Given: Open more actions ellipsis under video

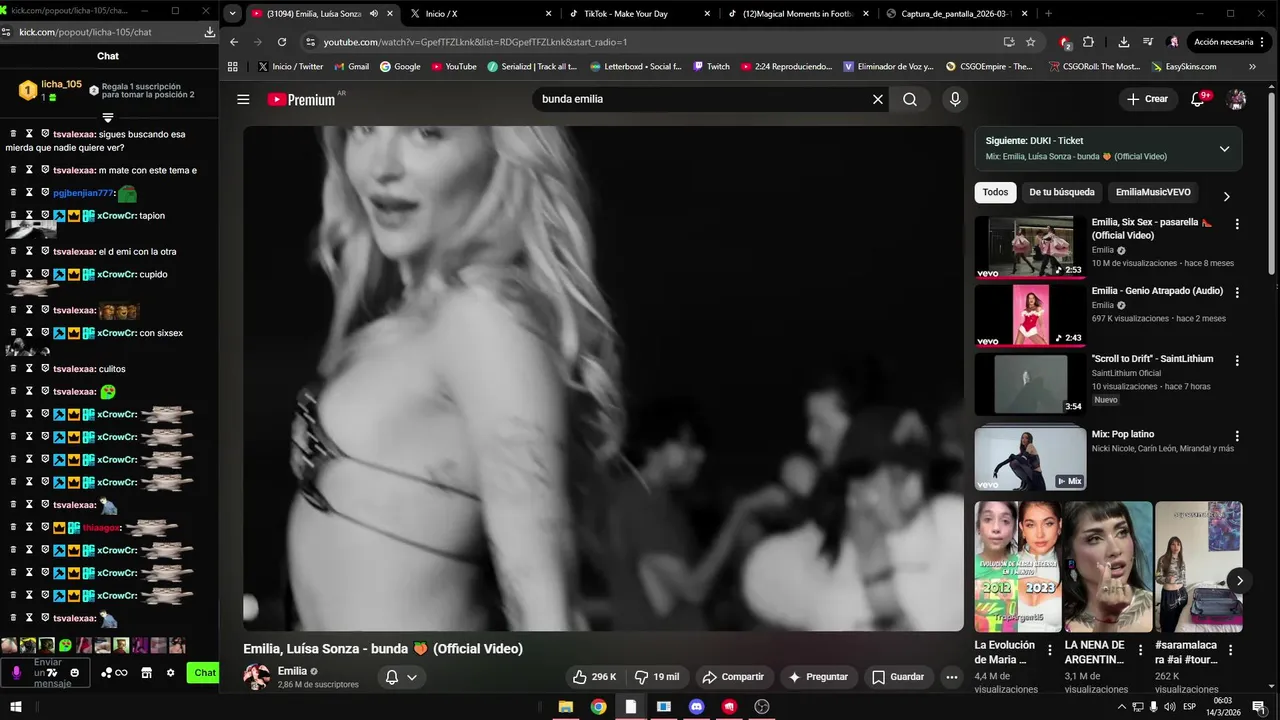Looking at the screenshot, I should [952, 677].
